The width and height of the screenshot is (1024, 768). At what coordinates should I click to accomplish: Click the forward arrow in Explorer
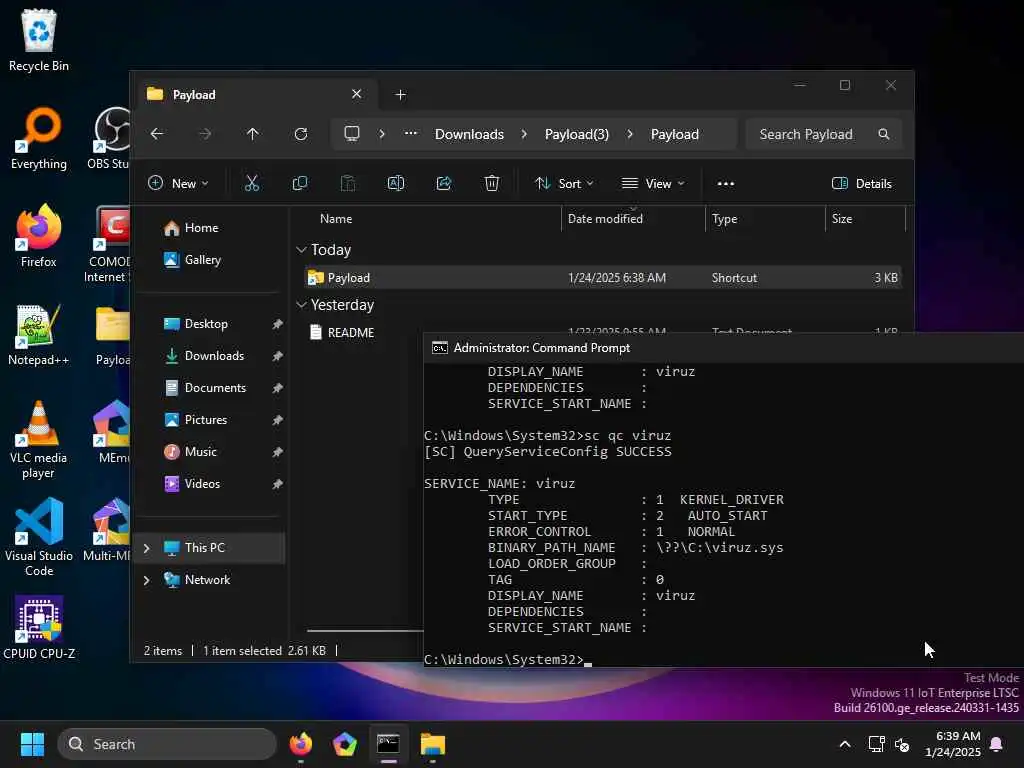tap(205, 134)
